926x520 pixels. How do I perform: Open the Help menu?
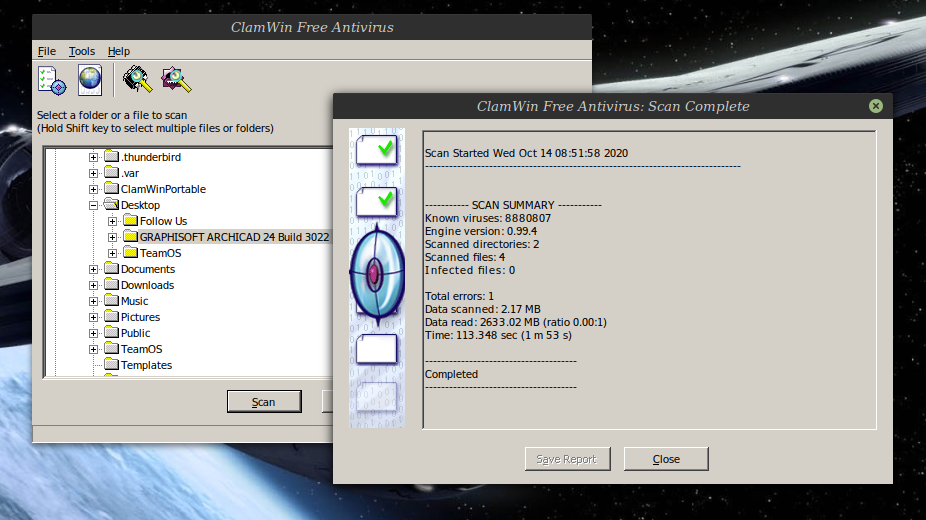click(x=119, y=51)
